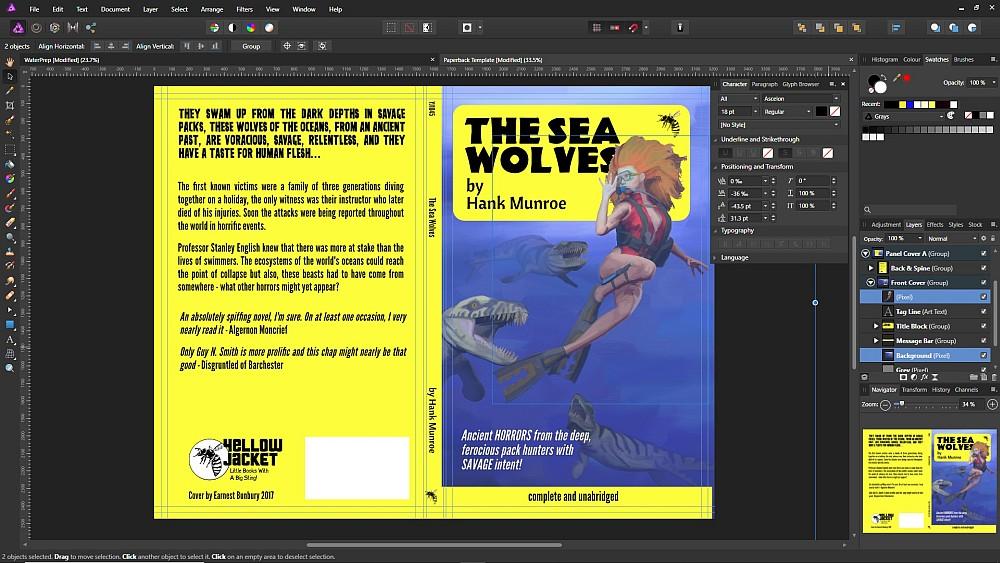1000x563 pixels.
Task: Click the Deselect toolbar icon
Action: click(x=409, y=27)
